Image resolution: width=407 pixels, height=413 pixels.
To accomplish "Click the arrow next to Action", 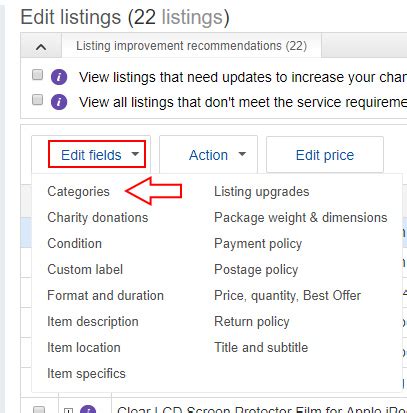I will point(242,154).
